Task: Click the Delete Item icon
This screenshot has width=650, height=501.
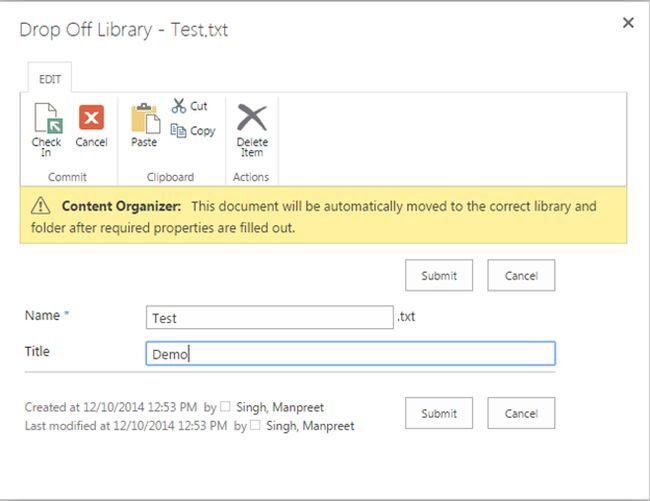Action: (252, 118)
